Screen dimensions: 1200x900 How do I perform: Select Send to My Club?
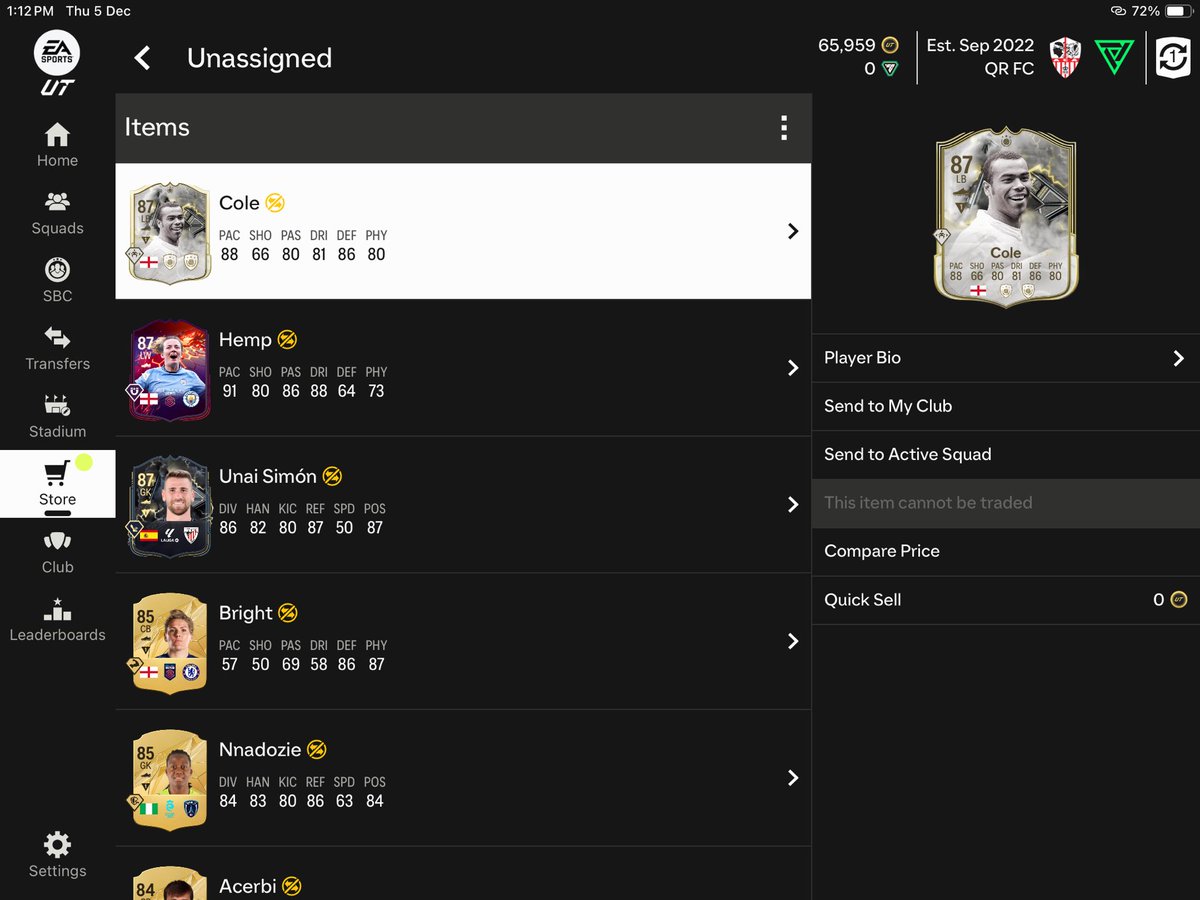[1005, 406]
